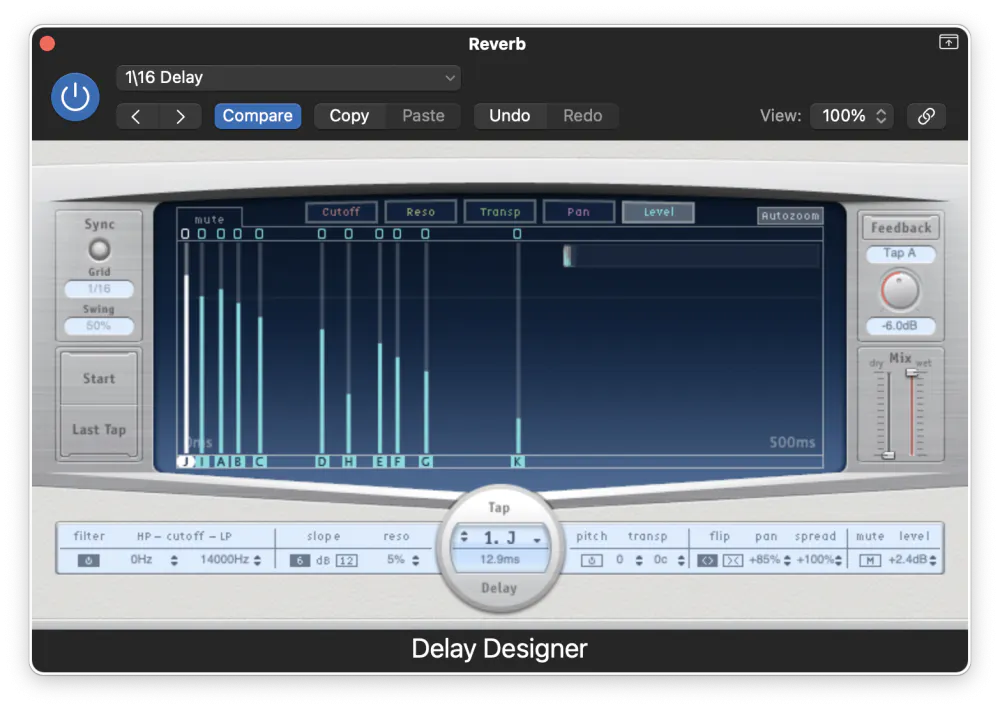This screenshot has width=1000, height=710.
Task: Click the Compare button
Action: click(258, 116)
